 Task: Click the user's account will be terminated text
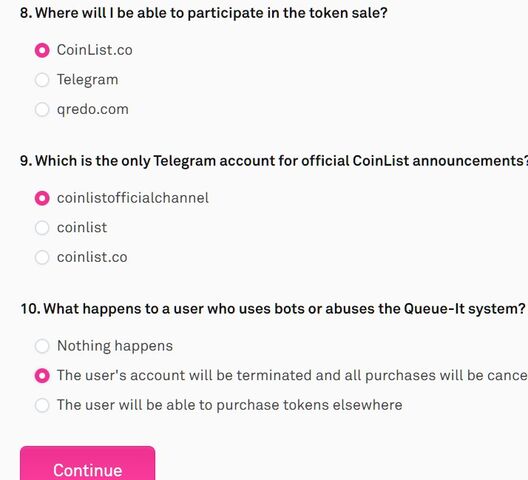[292, 376]
